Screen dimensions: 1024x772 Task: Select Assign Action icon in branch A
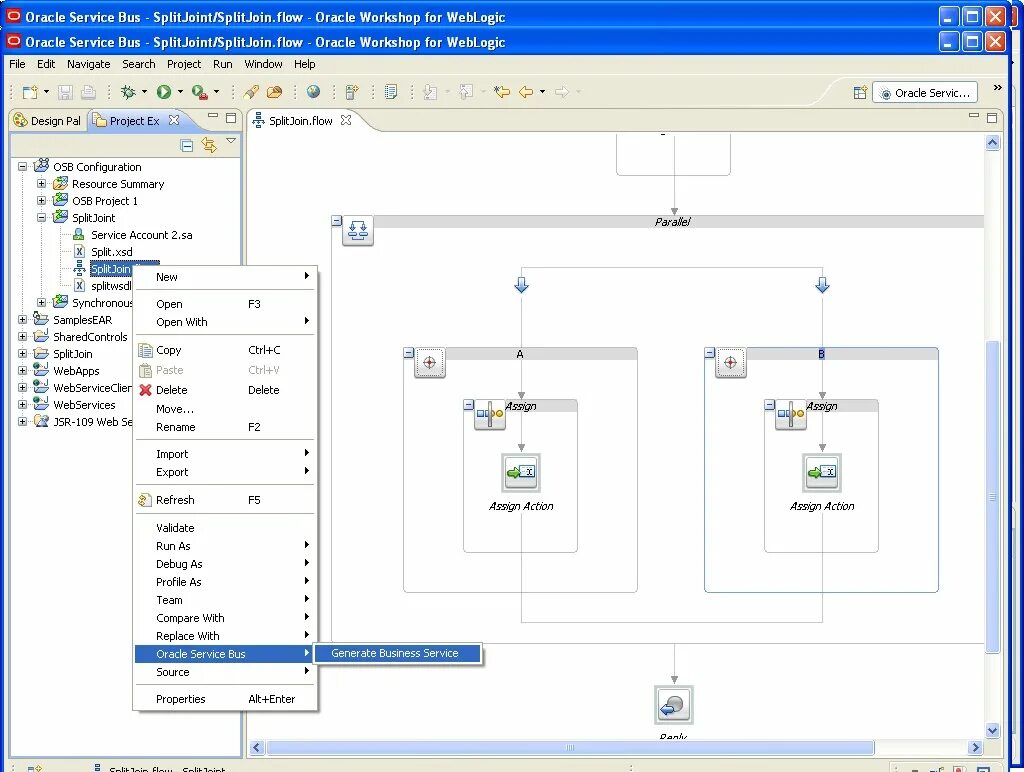coord(521,472)
